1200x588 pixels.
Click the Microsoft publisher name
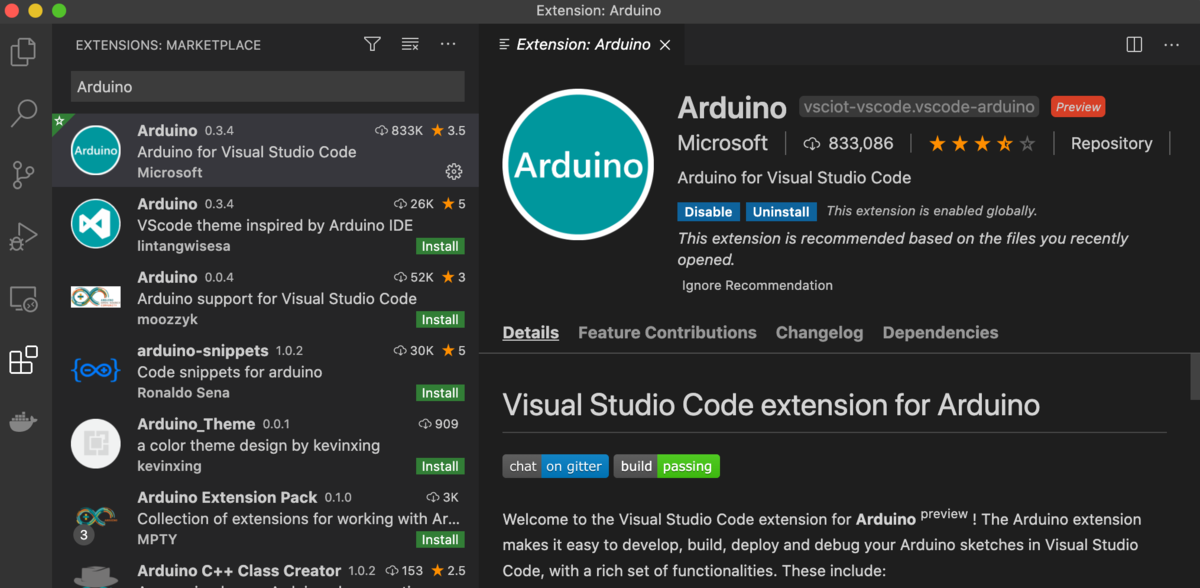[x=723, y=144]
